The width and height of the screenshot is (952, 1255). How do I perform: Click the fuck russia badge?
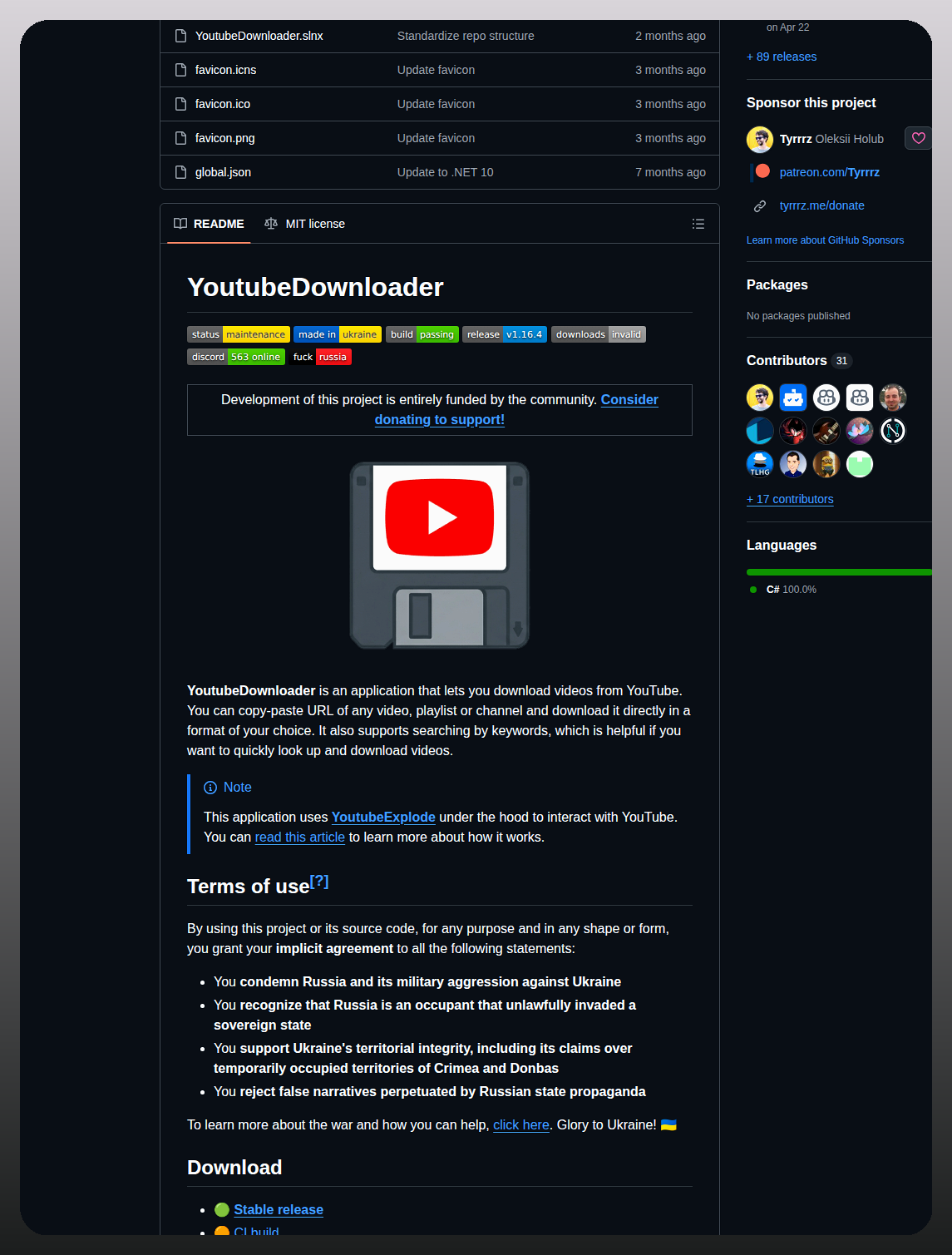pyautogui.click(x=320, y=357)
